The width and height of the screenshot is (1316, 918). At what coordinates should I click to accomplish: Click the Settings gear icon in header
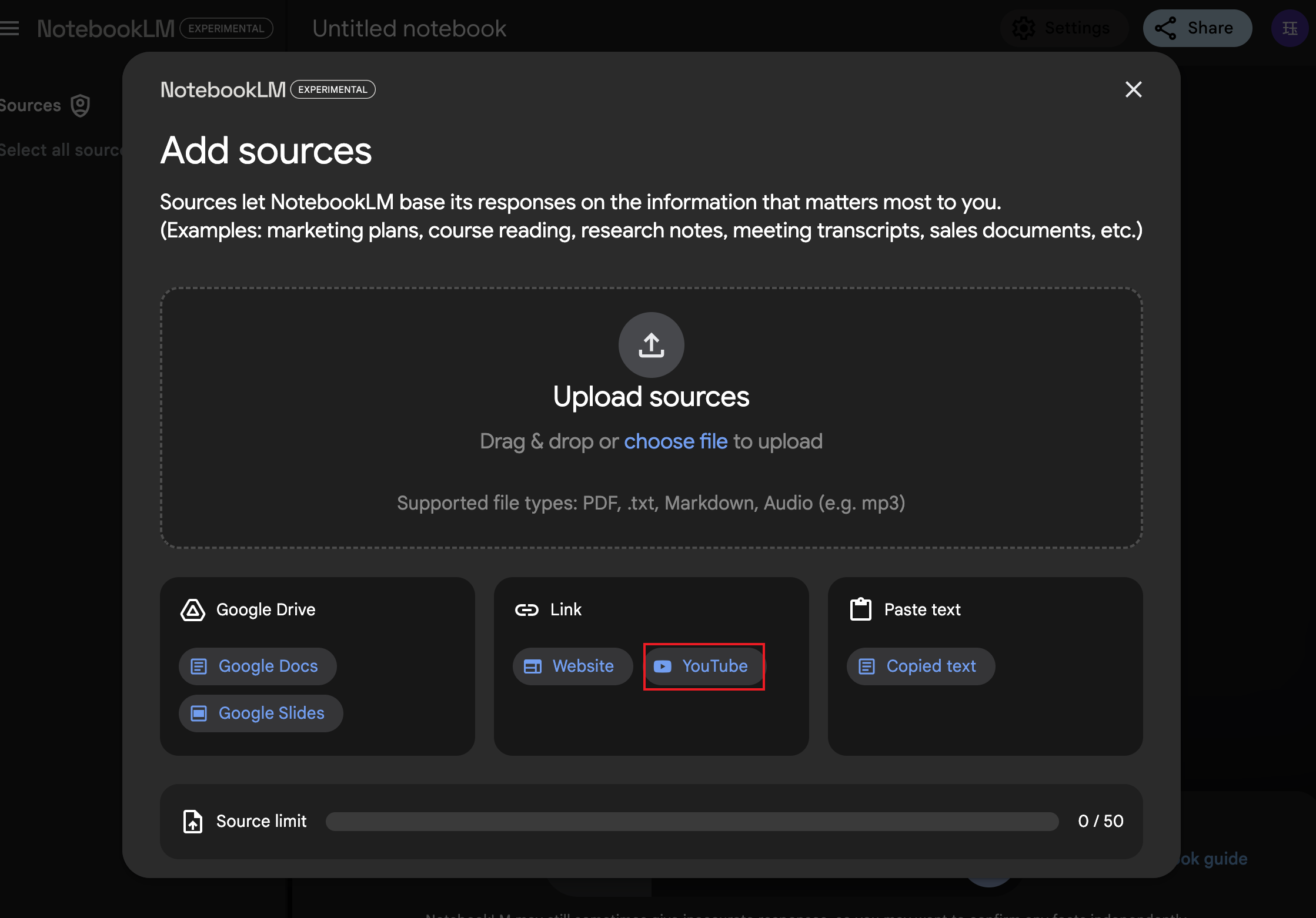pos(1024,28)
